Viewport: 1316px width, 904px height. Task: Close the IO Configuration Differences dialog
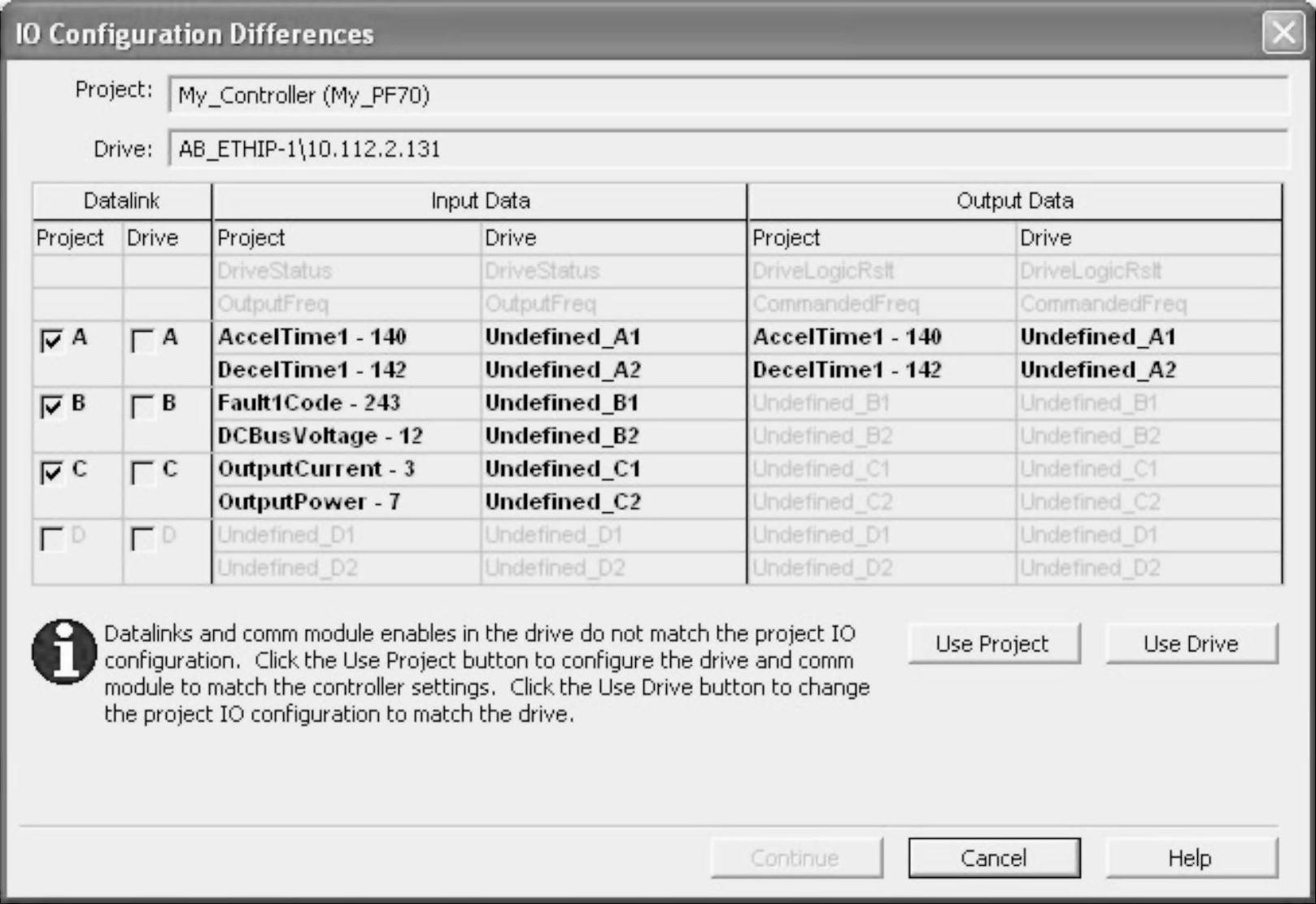point(1283,33)
